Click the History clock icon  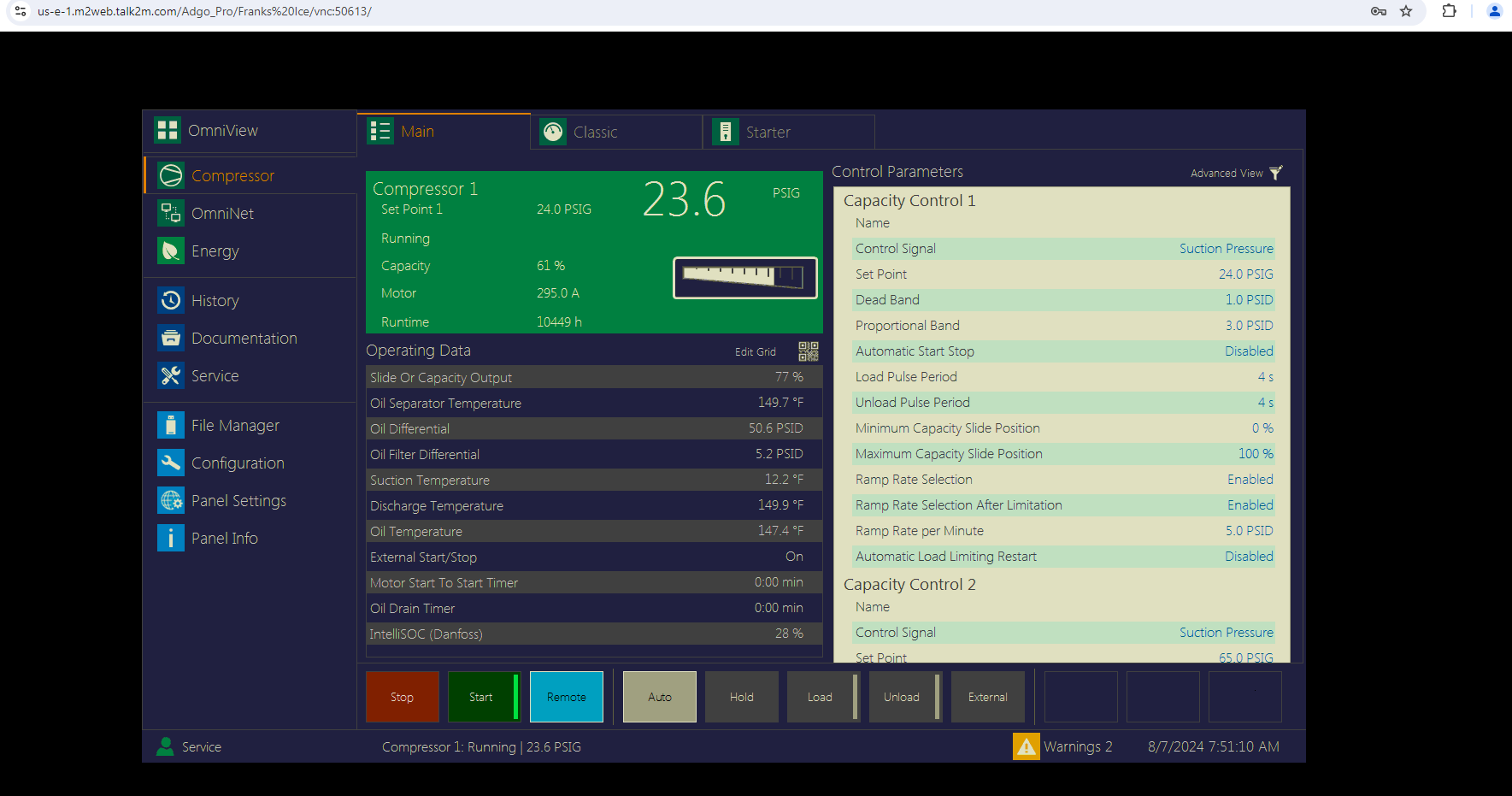coord(171,300)
